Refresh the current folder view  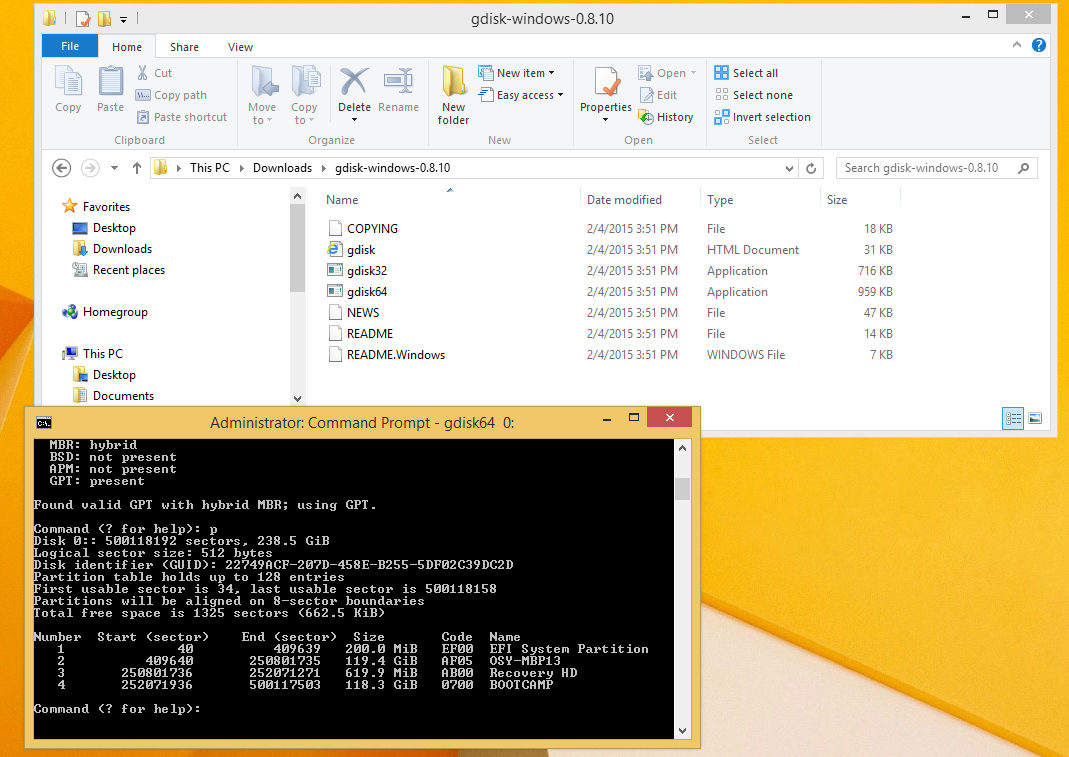tap(811, 168)
